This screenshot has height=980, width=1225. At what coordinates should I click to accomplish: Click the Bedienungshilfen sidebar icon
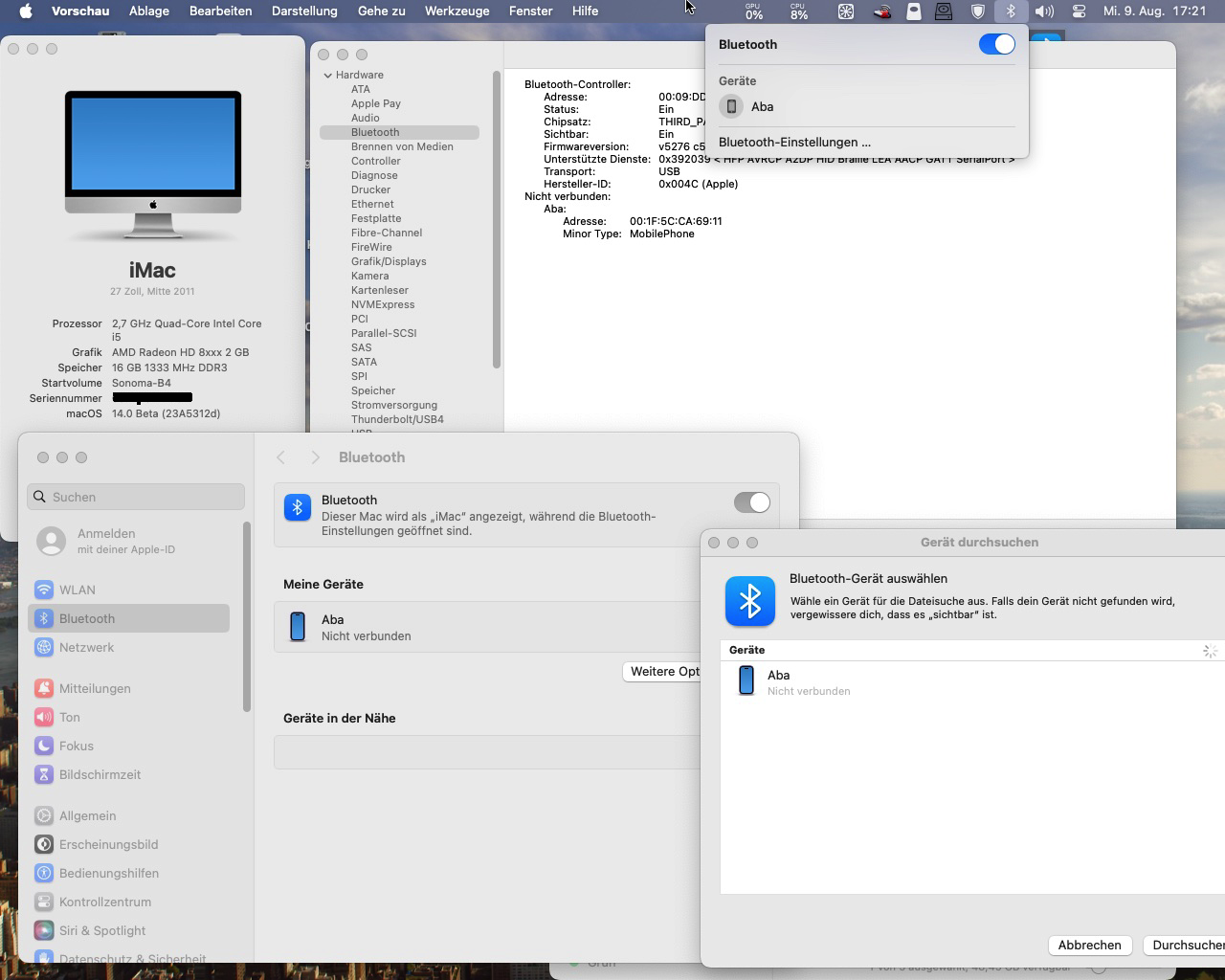43,873
